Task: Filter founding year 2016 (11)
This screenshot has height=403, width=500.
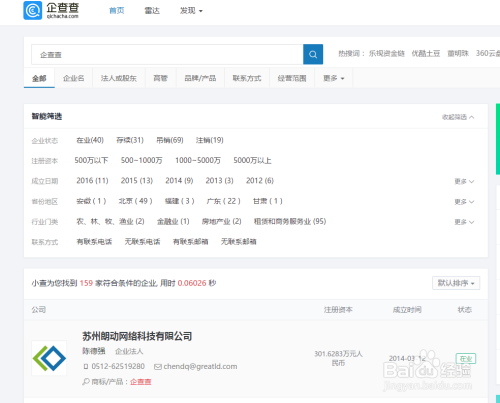Action: pyautogui.click(x=92, y=181)
